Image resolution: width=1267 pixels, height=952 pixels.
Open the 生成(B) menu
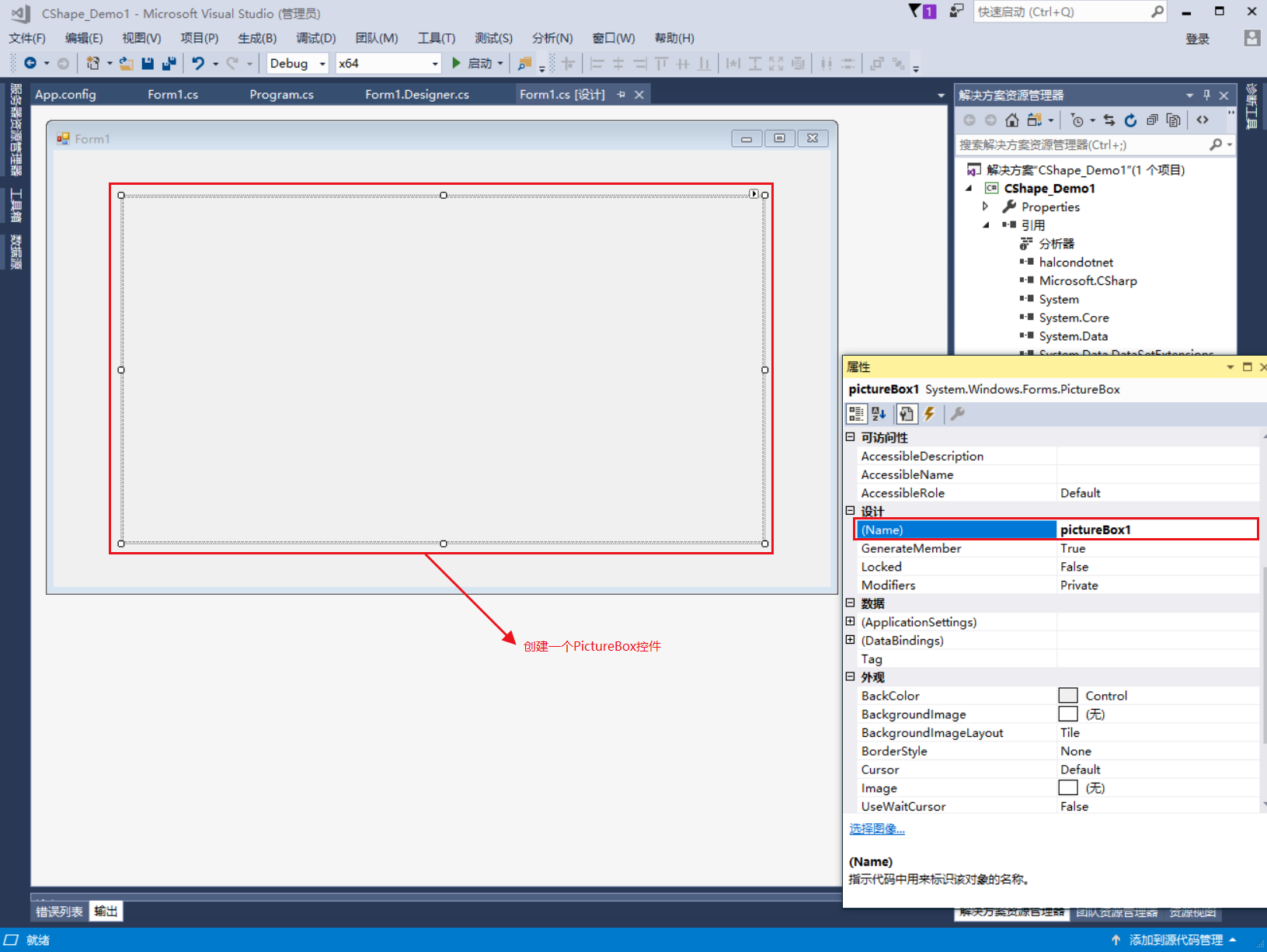tap(257, 38)
